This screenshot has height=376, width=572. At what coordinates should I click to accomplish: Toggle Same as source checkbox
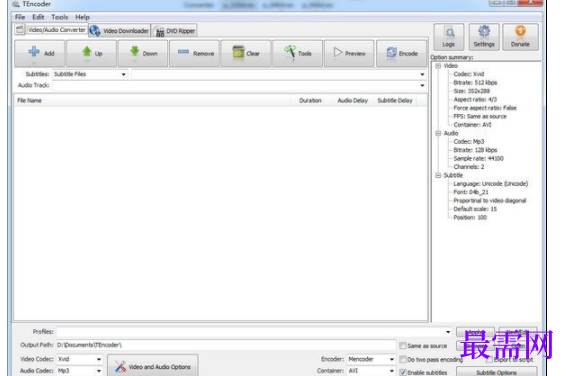click(x=403, y=346)
